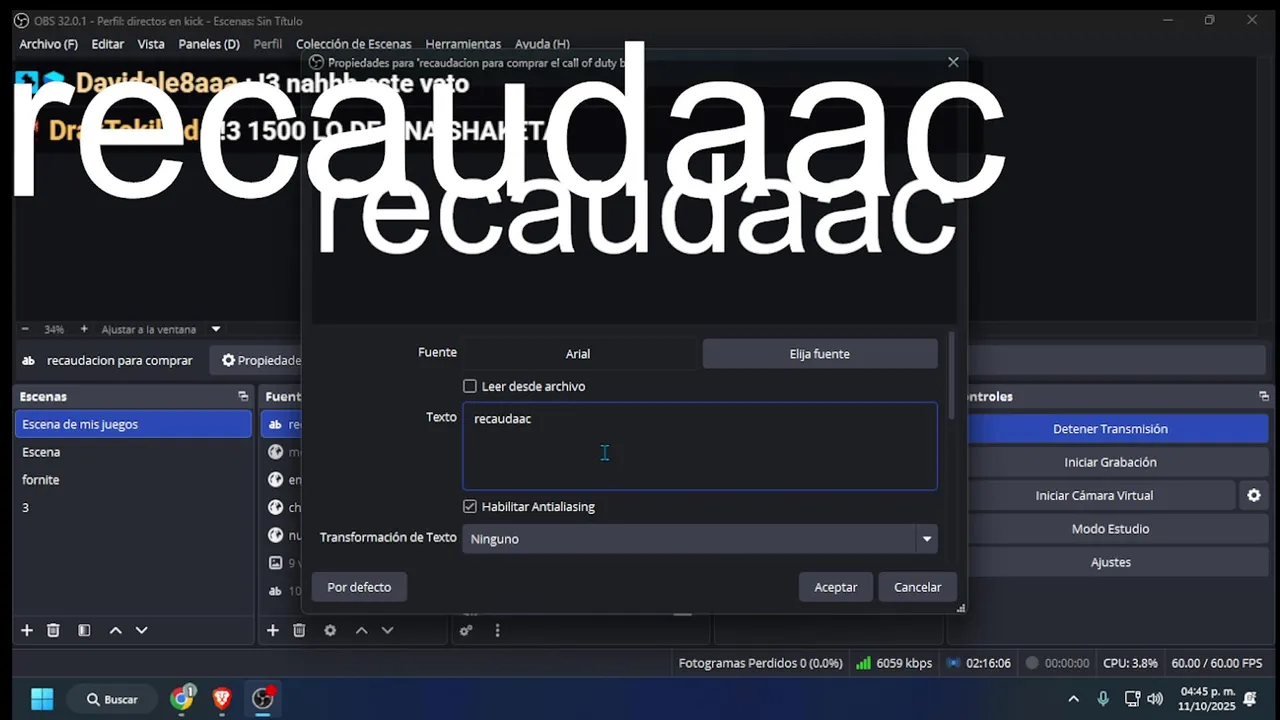Show hidden system tray icons chevron
The width and height of the screenshot is (1280, 720).
pos(1073,698)
